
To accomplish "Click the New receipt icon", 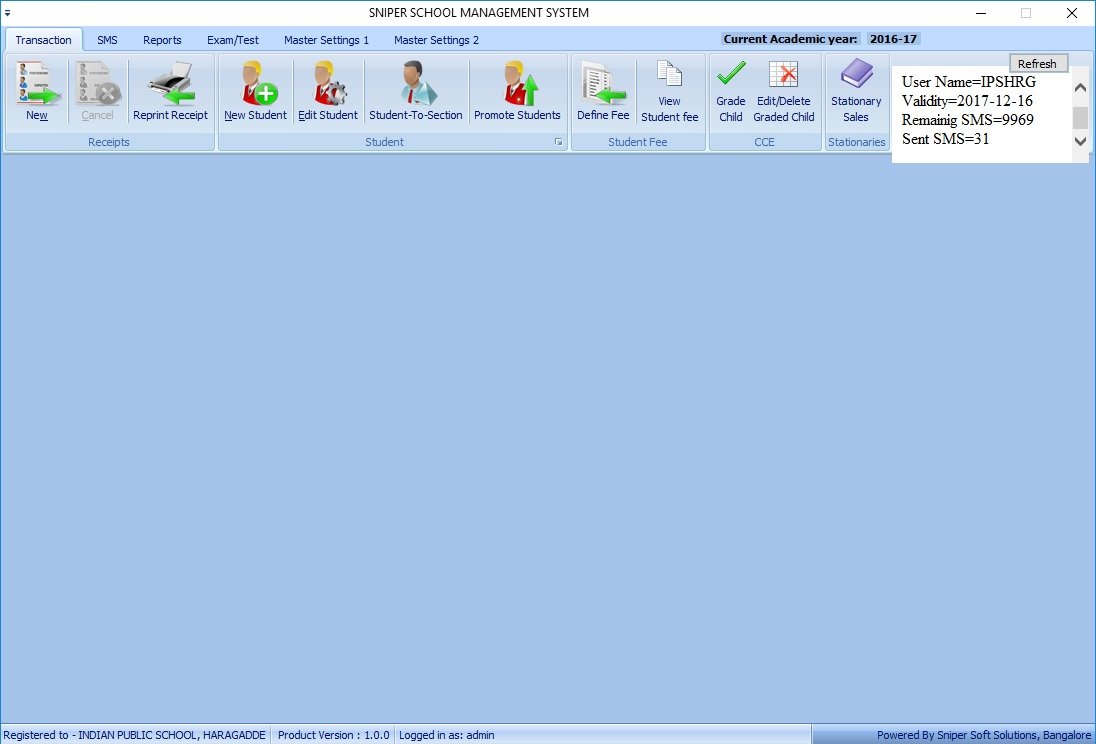I will [x=37, y=84].
